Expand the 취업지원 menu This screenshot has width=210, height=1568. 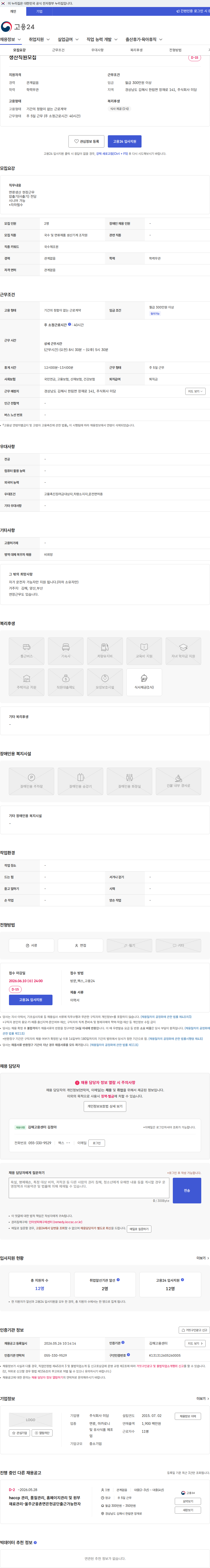39,39
